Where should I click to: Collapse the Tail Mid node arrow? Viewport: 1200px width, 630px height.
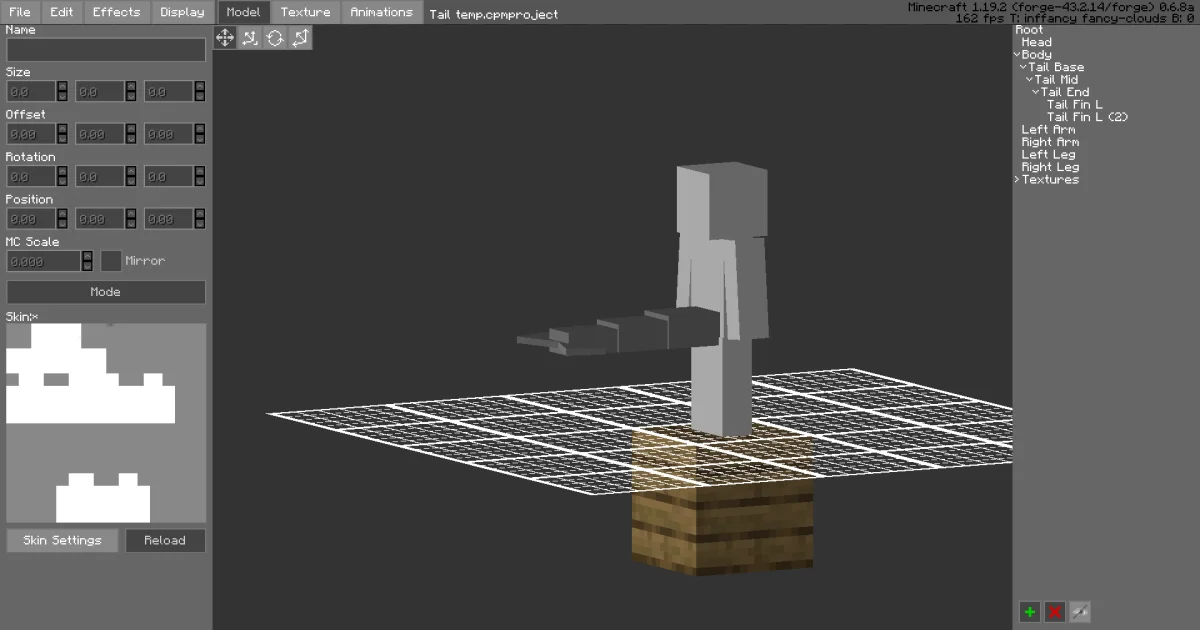coord(1030,80)
